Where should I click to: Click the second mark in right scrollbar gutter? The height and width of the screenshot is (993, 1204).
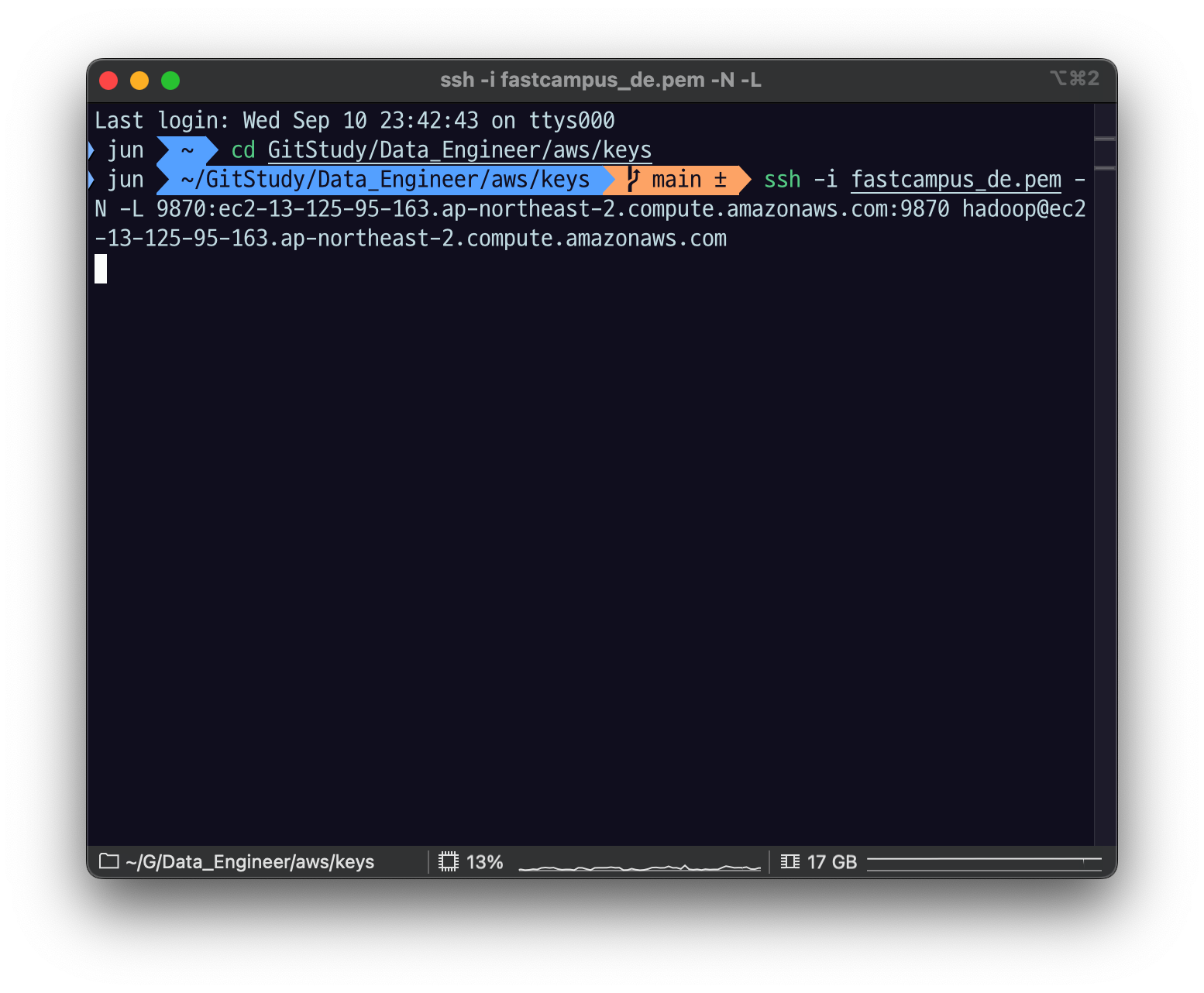pyautogui.click(x=1106, y=168)
